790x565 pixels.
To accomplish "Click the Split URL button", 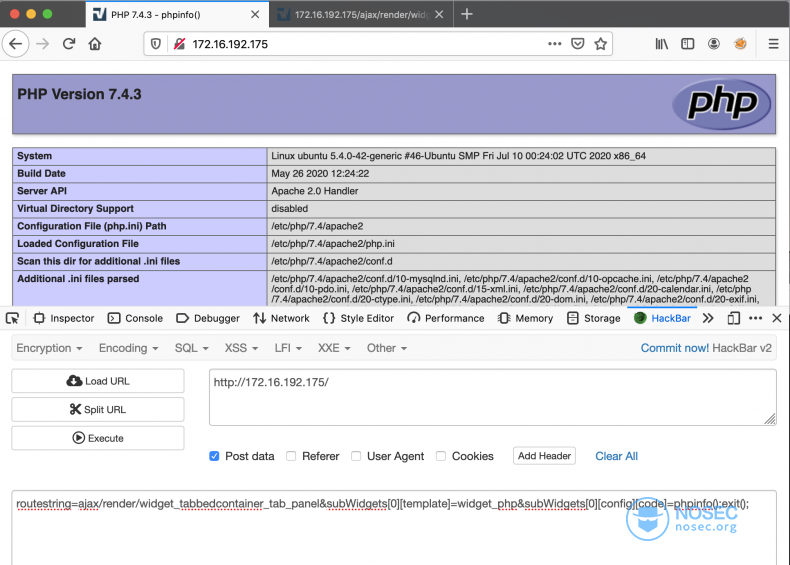I will pos(98,409).
